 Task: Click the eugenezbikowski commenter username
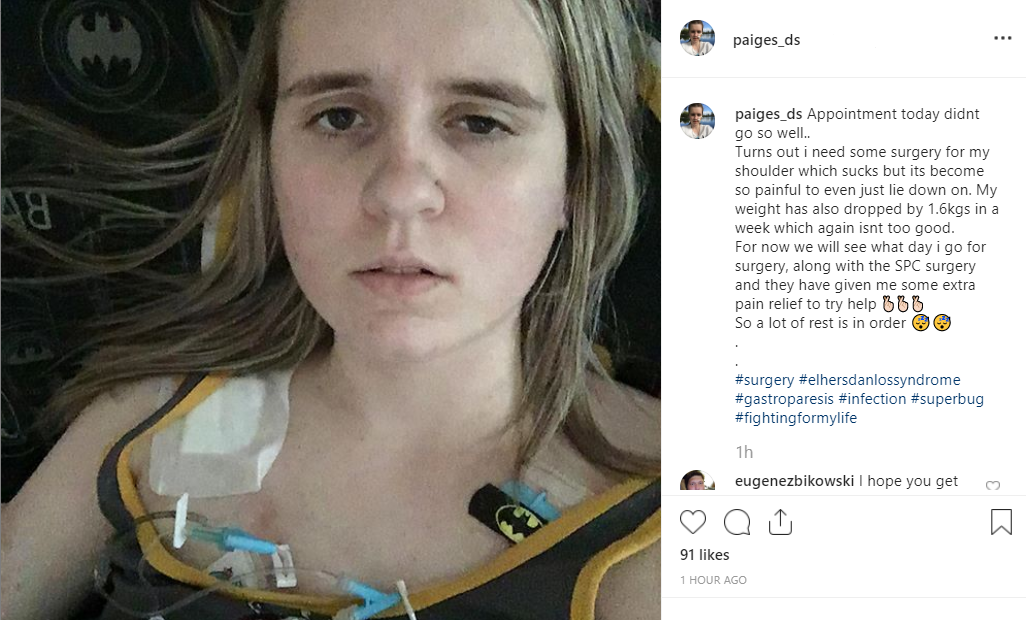click(794, 481)
